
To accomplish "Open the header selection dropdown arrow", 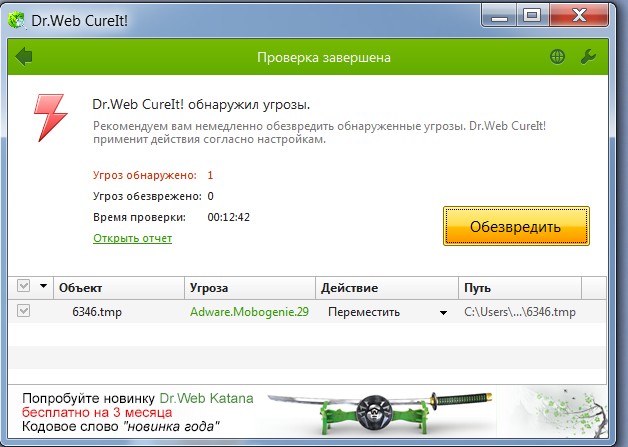I will point(43,286).
